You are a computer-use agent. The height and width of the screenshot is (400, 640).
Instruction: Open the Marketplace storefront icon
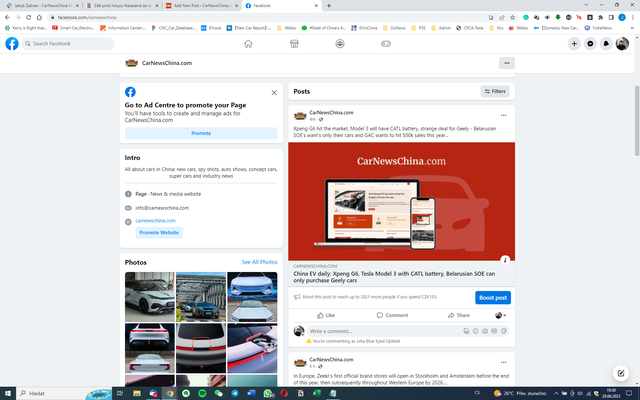(294, 44)
